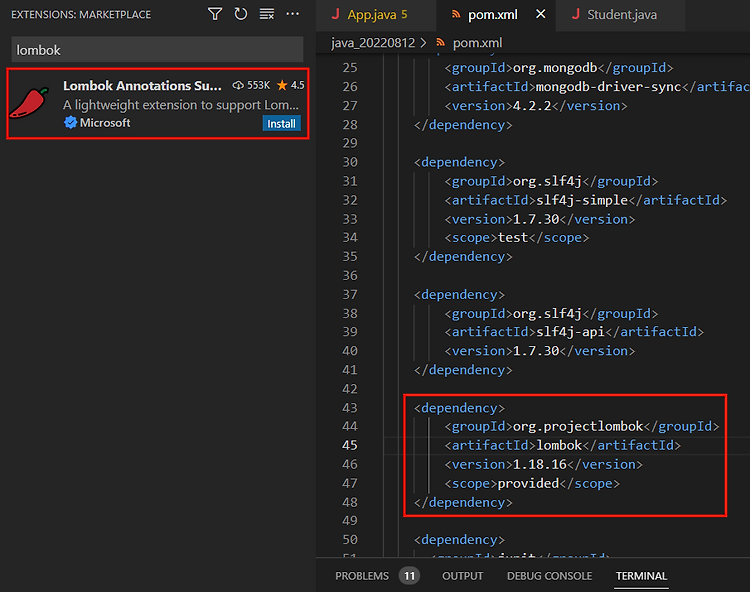Click the org.mongodb groupId text

point(555,68)
